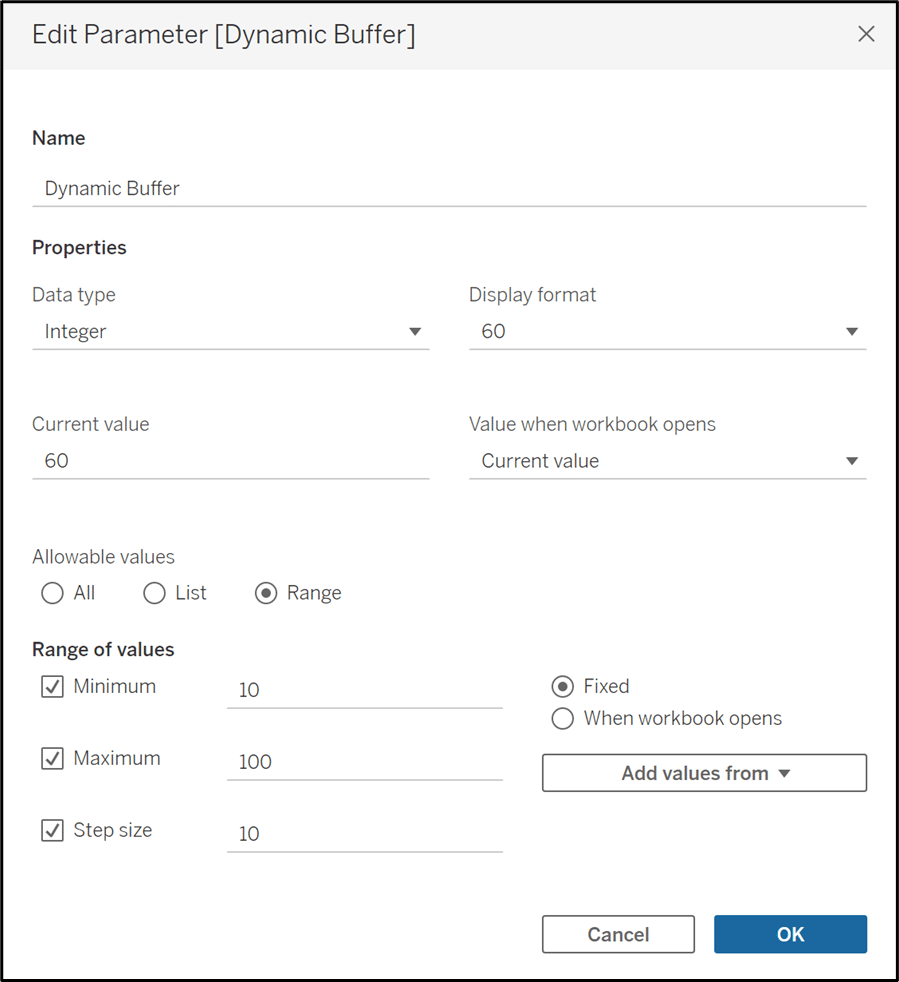Open the Data type Integer dropdown

tap(231, 331)
